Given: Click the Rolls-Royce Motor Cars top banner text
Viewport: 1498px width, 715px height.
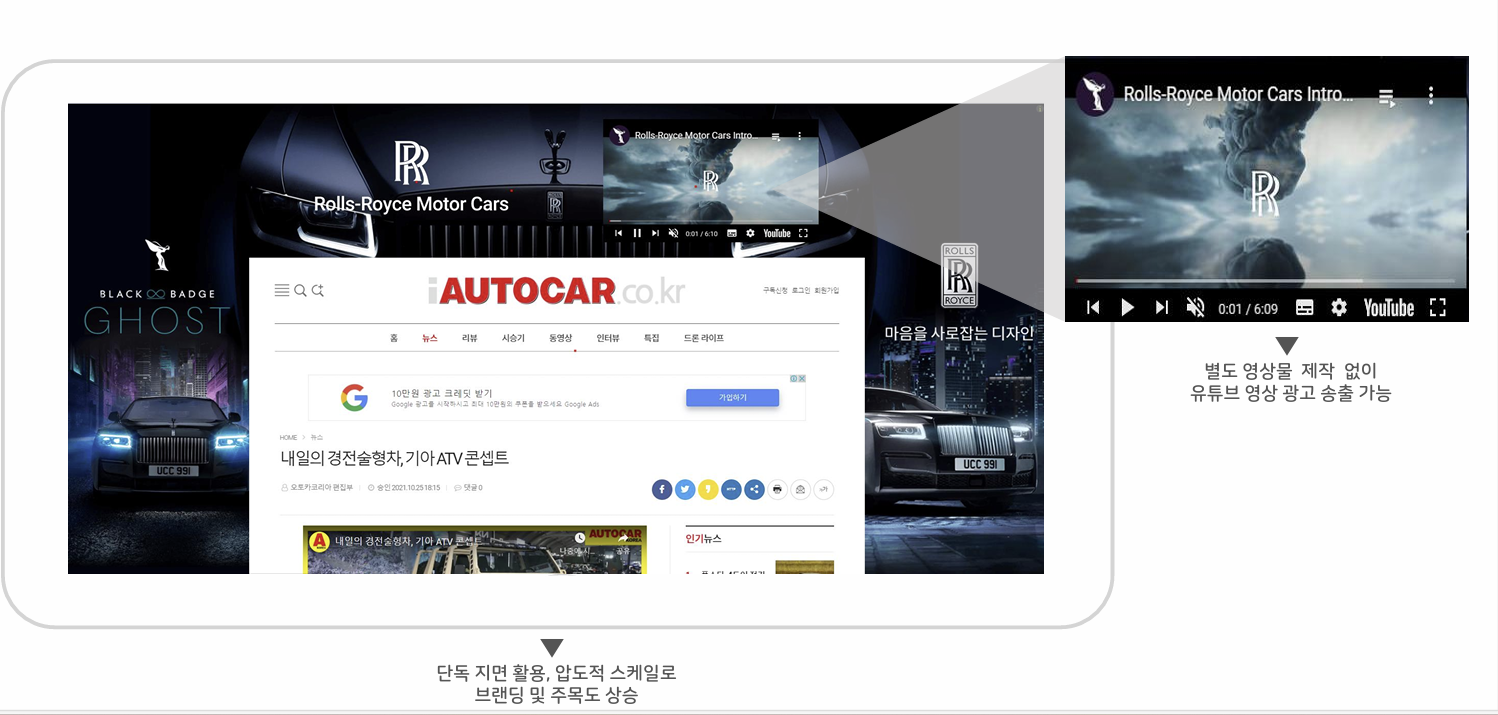Looking at the screenshot, I should tap(411, 204).
